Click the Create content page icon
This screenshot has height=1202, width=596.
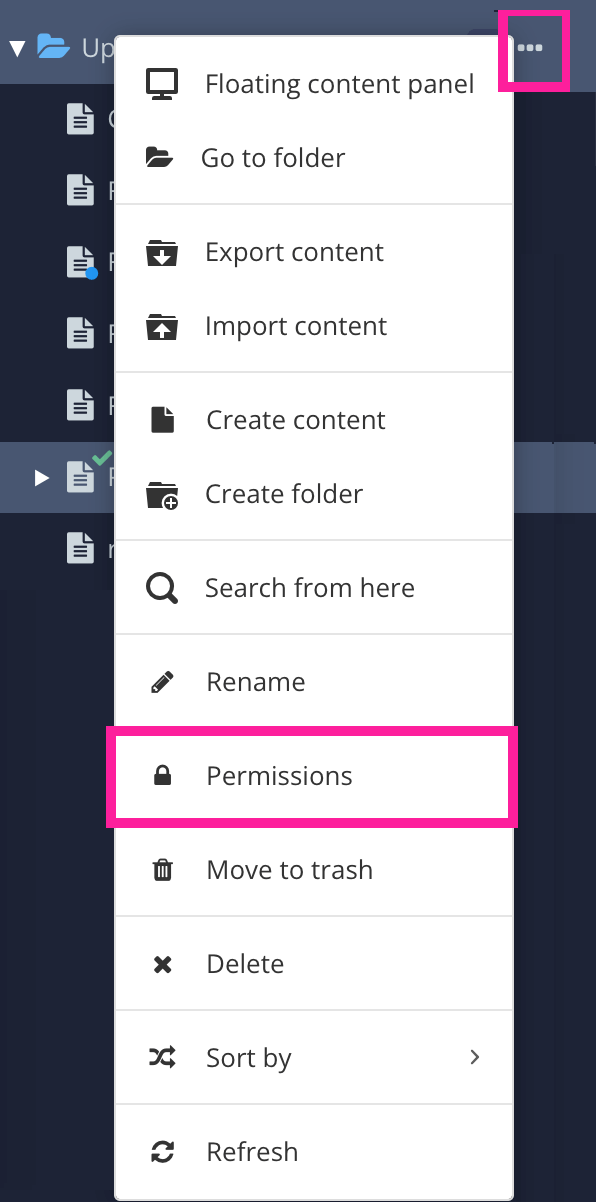click(x=160, y=419)
